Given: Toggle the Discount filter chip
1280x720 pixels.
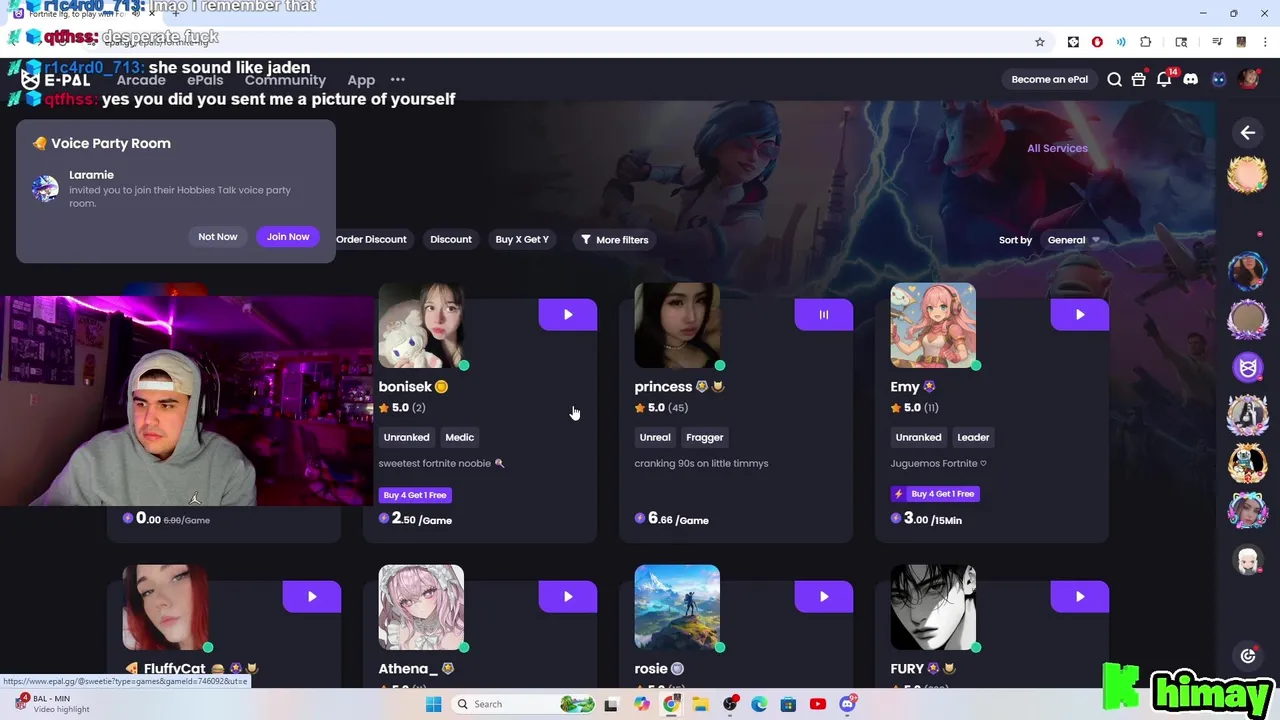Looking at the screenshot, I should point(451,240).
